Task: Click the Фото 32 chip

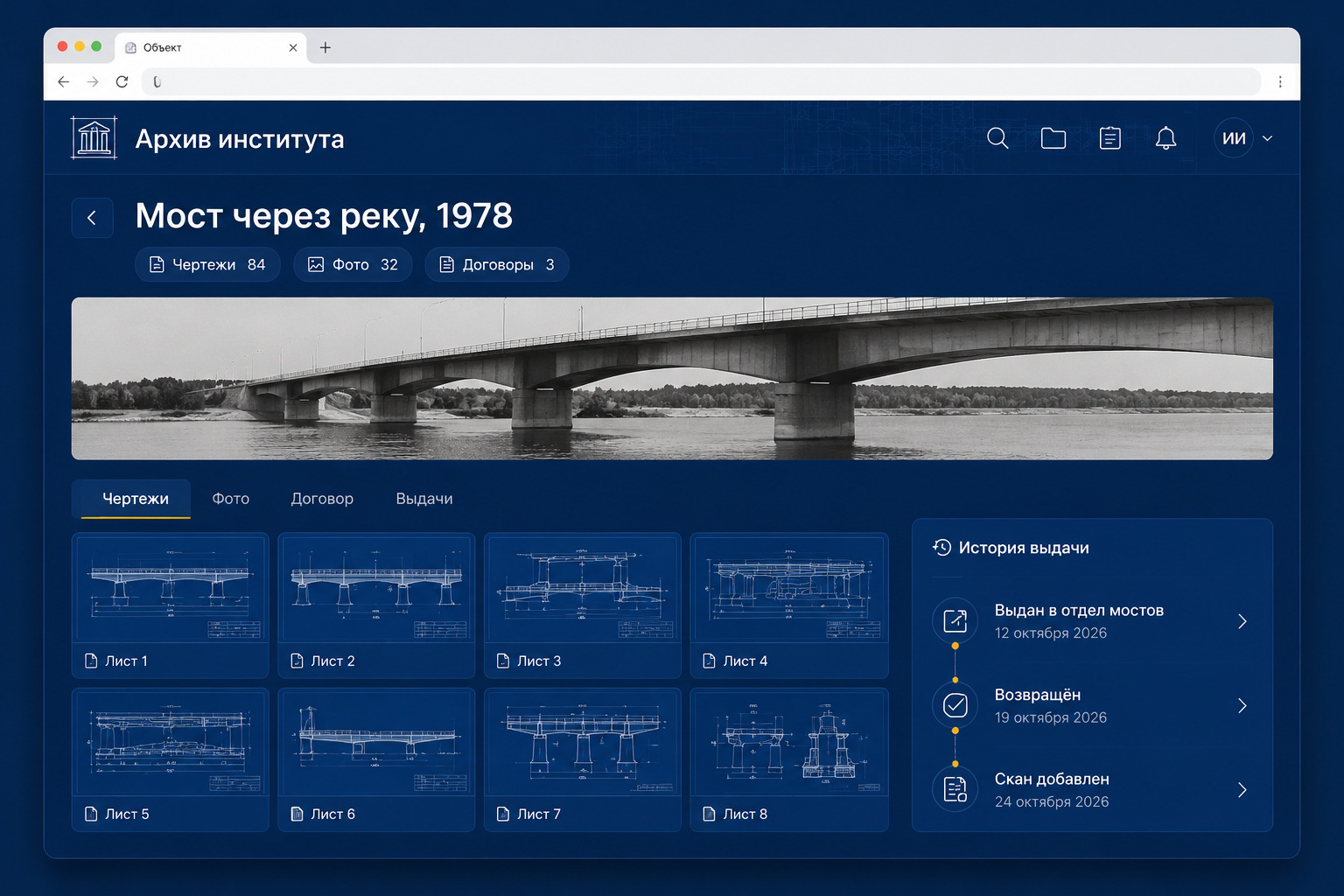Action: point(353,264)
